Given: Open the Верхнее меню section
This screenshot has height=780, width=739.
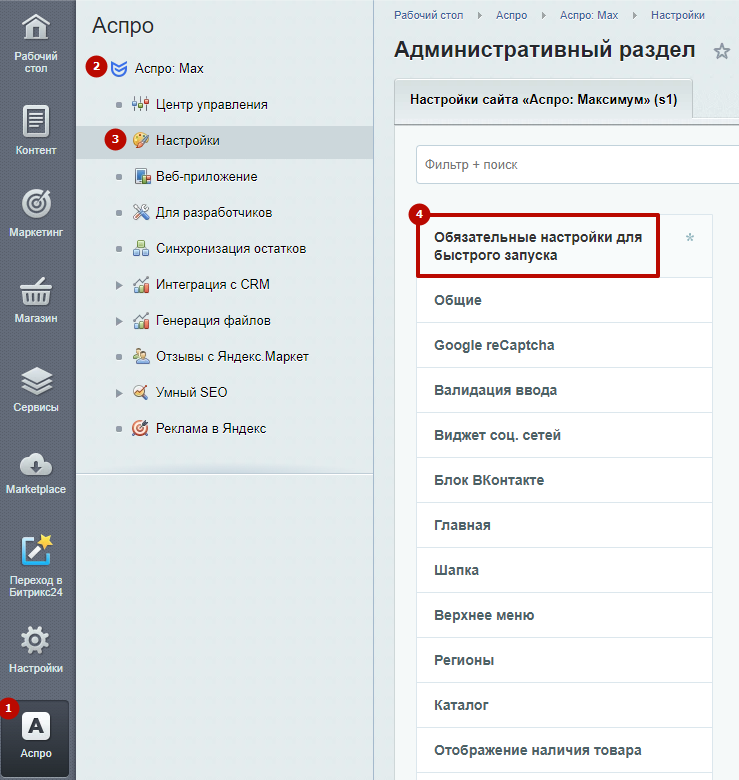Looking at the screenshot, I should [x=564, y=615].
